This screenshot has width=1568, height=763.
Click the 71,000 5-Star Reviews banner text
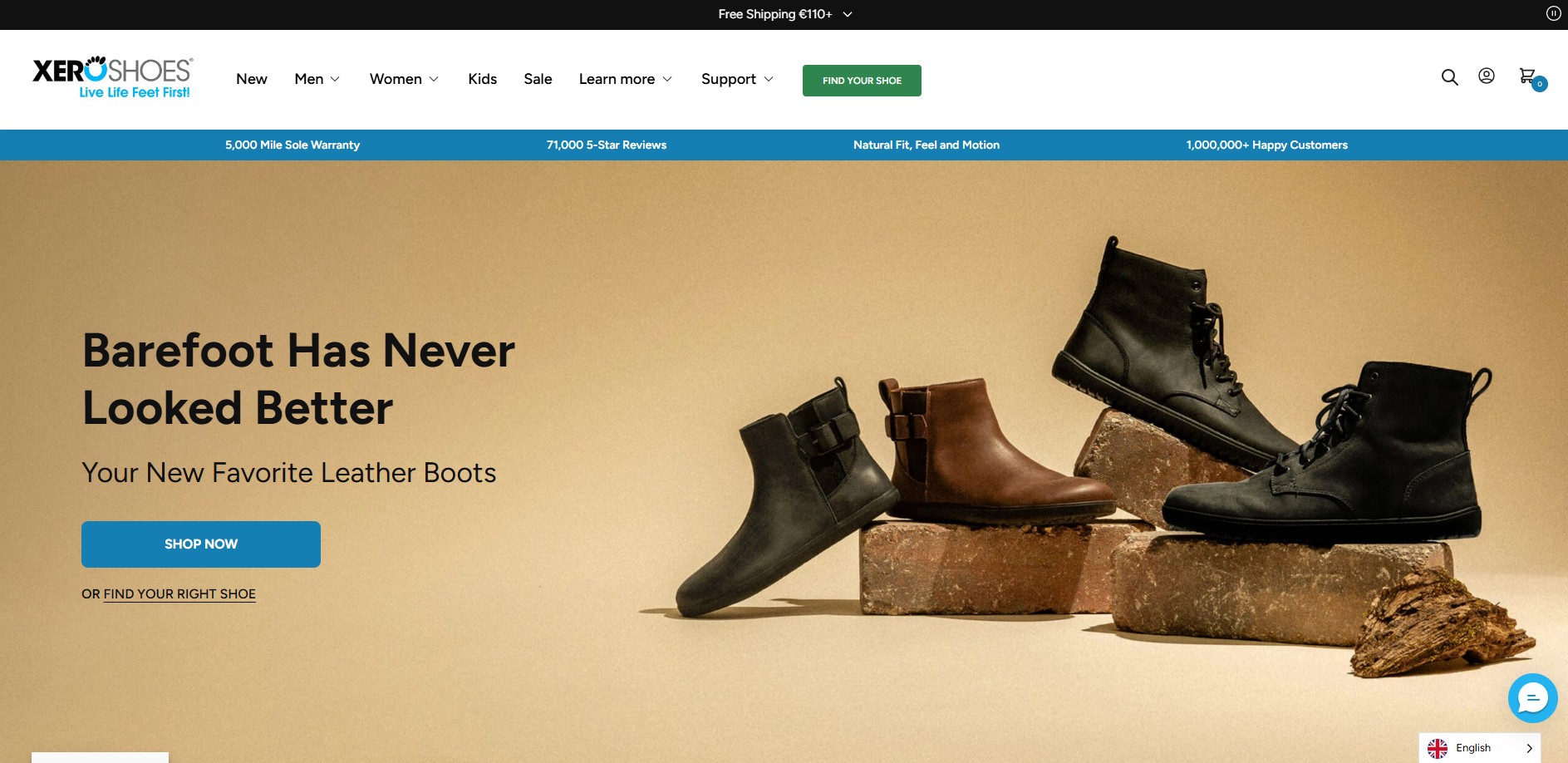click(x=606, y=145)
